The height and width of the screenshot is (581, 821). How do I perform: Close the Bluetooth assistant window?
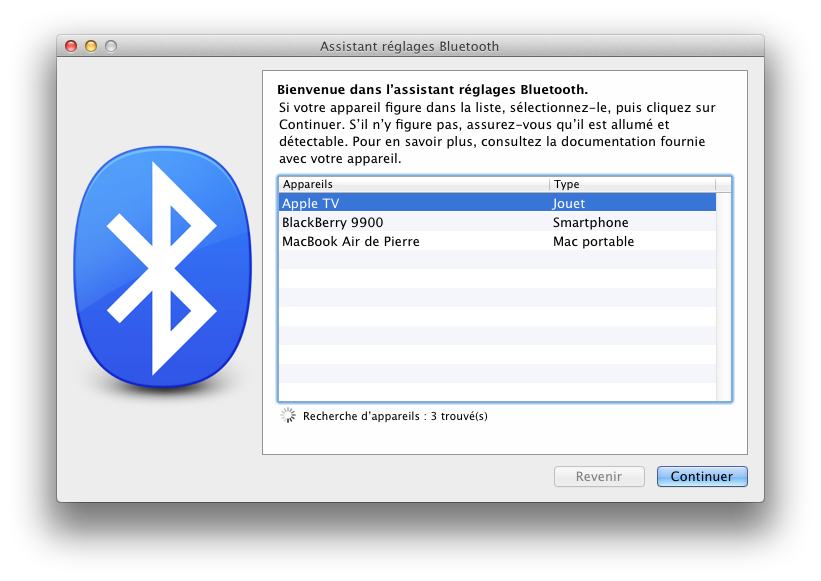pyautogui.click(x=71, y=46)
